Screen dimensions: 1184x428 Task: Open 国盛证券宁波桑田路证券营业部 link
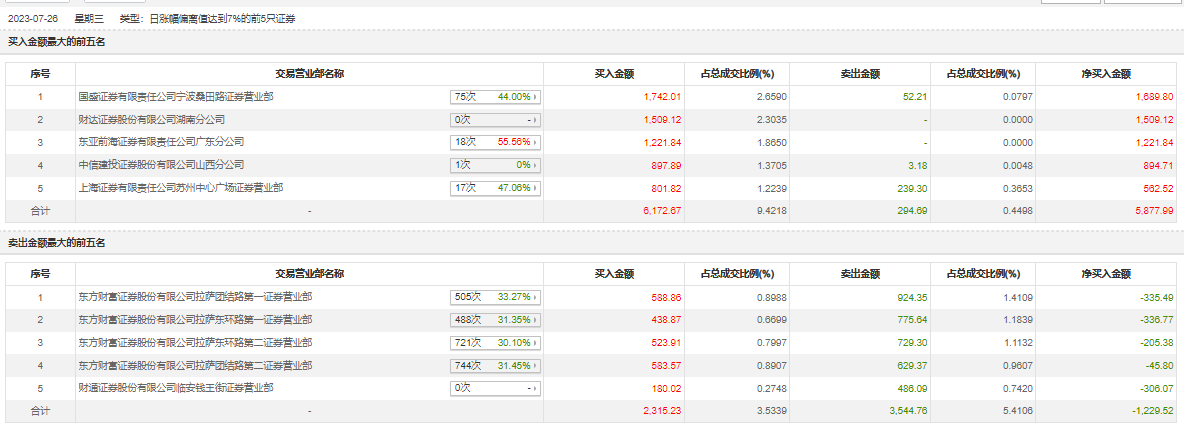(176, 97)
